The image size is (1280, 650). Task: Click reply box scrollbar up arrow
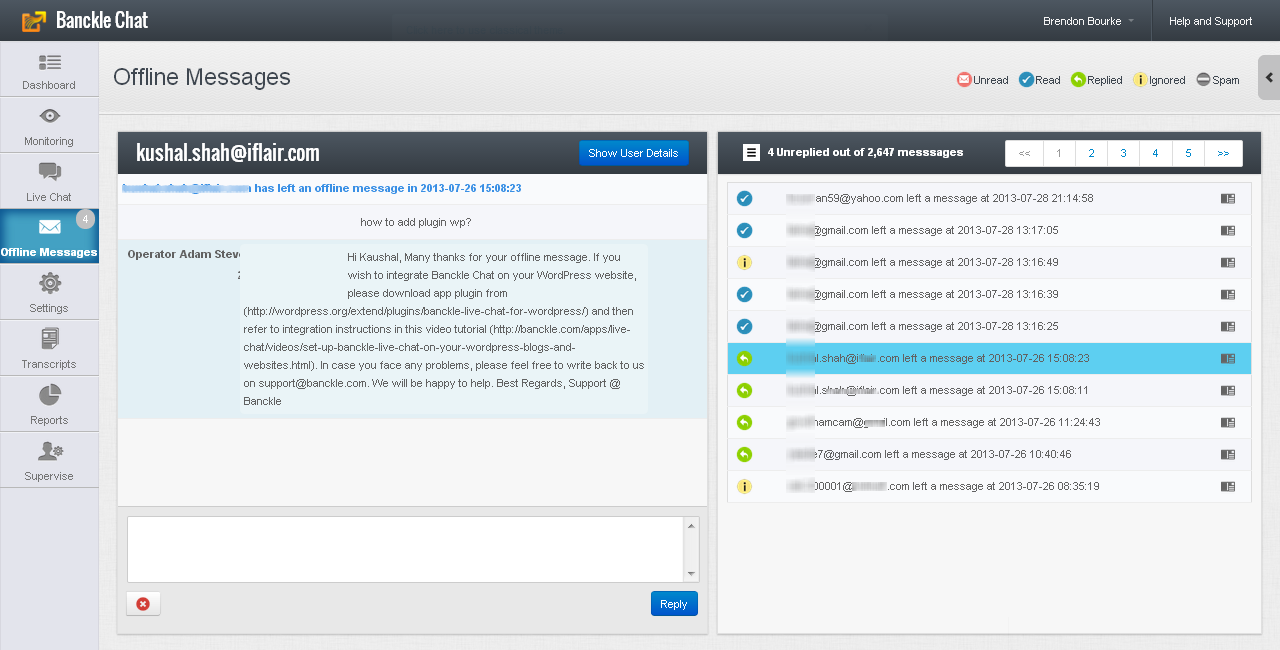(691, 525)
